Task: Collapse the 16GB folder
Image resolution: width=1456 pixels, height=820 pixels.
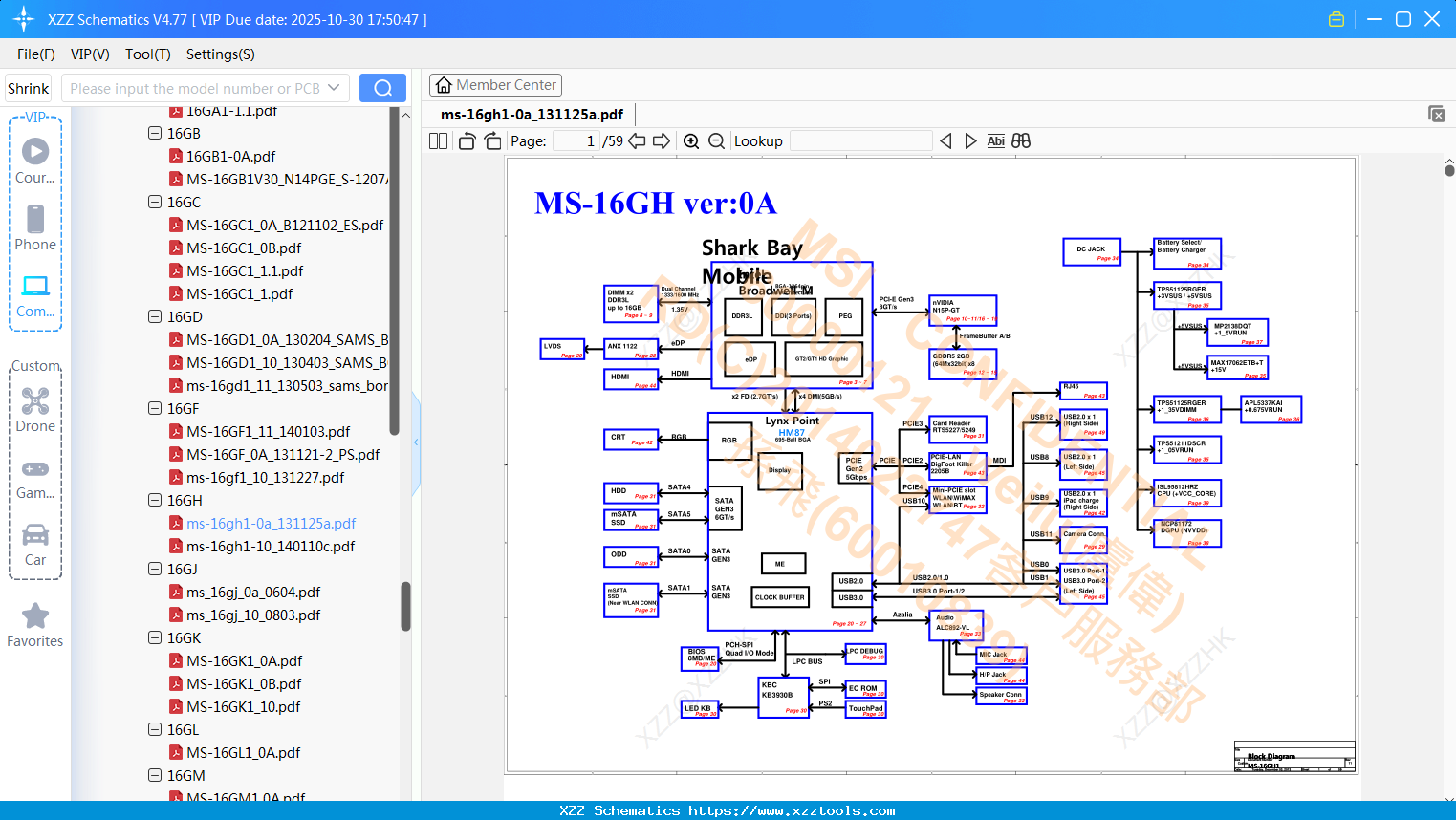Action: click(x=155, y=134)
